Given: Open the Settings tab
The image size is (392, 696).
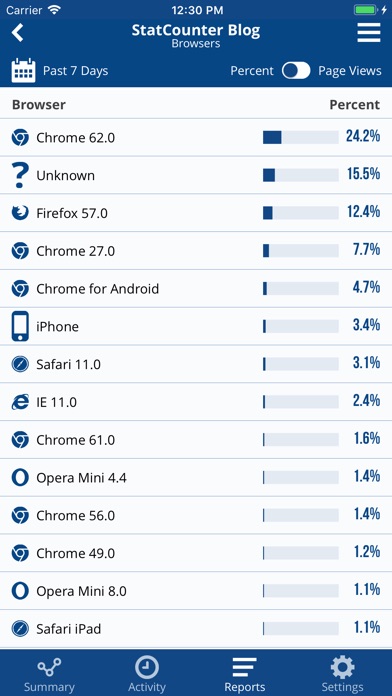Looking at the screenshot, I should click(342, 675).
